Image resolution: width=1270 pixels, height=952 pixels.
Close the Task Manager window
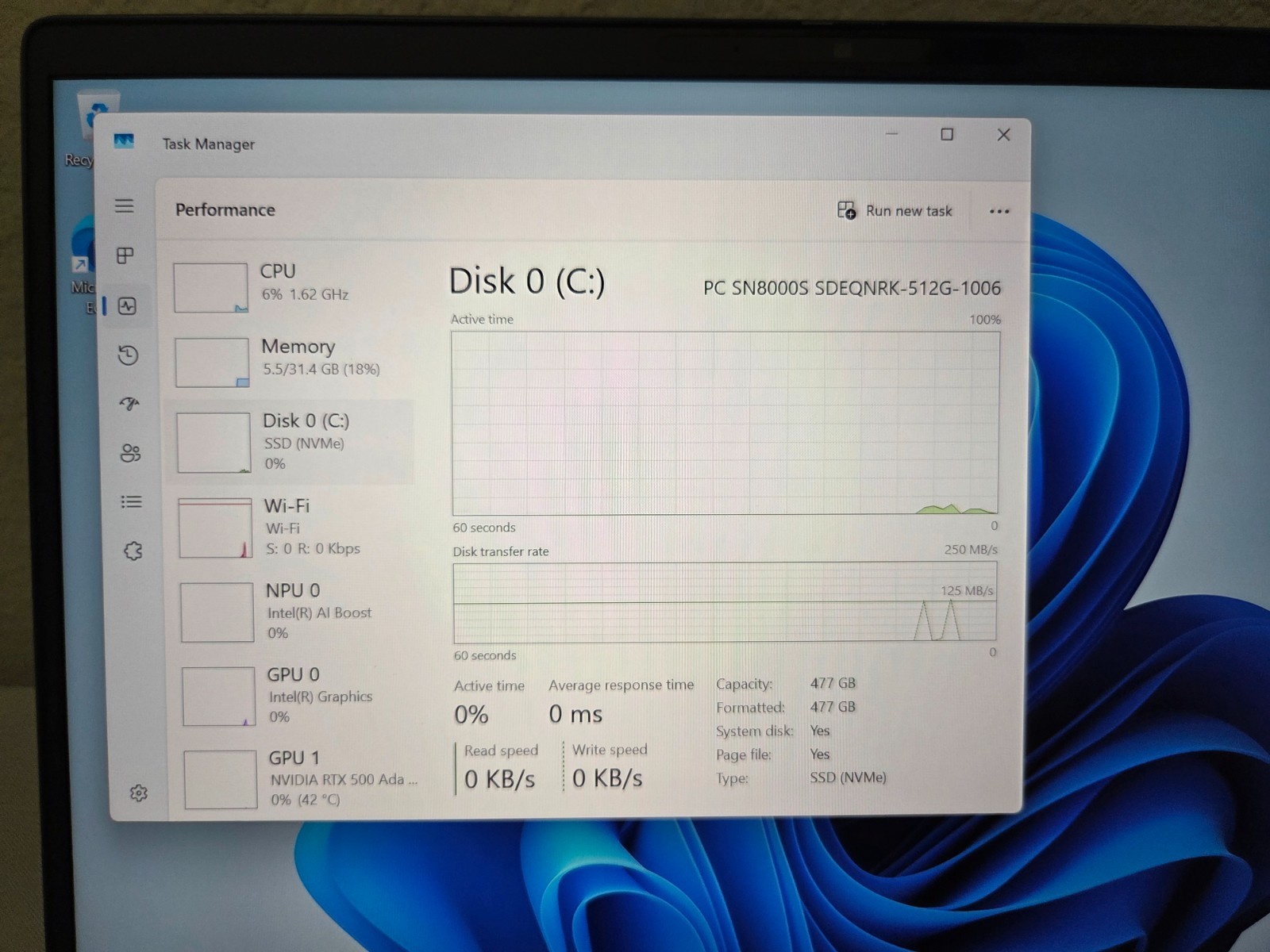[1003, 135]
